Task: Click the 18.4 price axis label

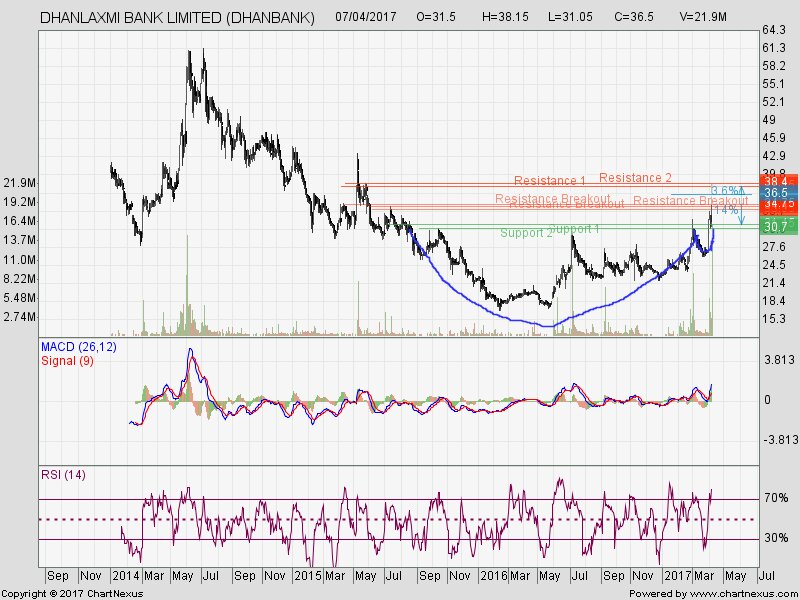Action: [774, 301]
